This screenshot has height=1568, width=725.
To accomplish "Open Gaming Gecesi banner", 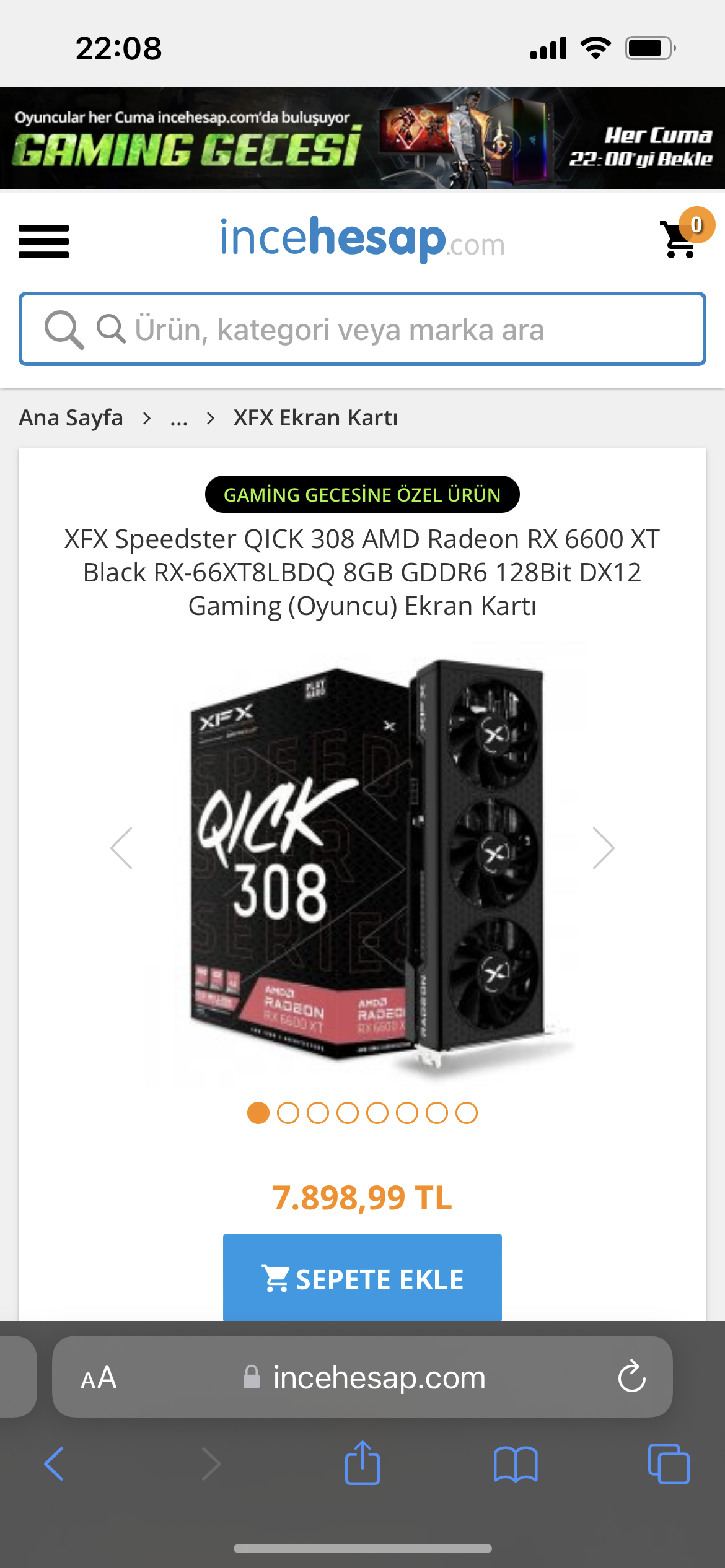I will click(362, 138).
